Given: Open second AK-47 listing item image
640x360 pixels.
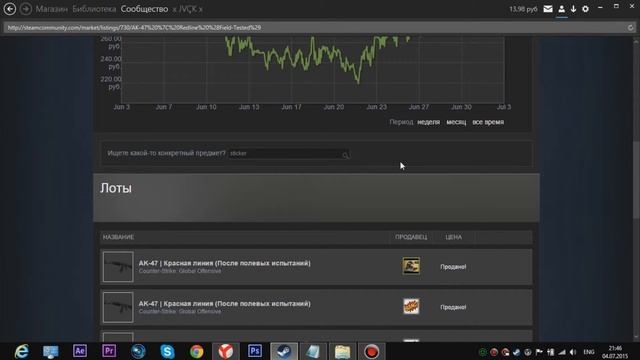Looking at the screenshot, I should [118, 307].
